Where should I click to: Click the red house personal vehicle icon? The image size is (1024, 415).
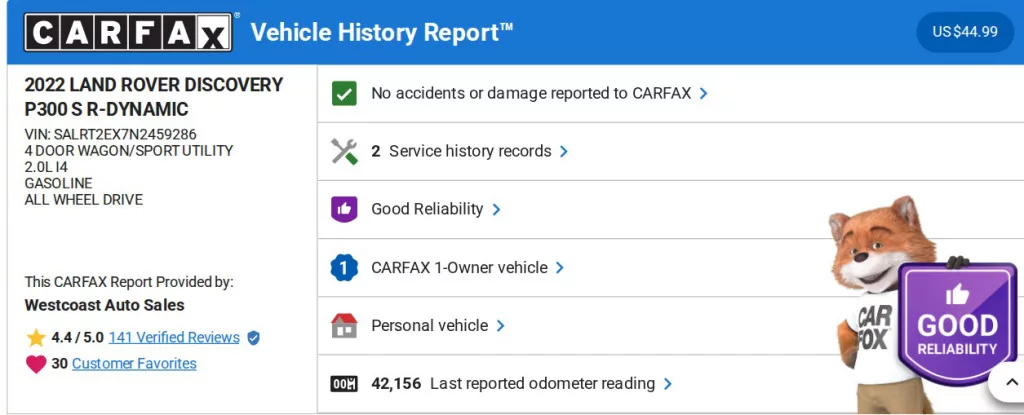(344, 326)
